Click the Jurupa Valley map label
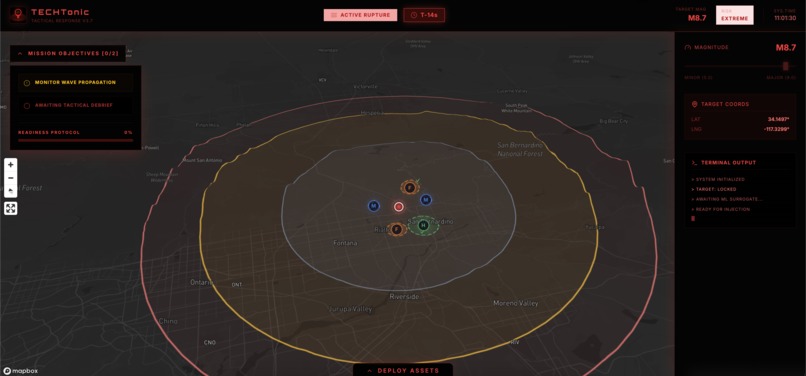This screenshot has width=806, height=376. (x=351, y=310)
